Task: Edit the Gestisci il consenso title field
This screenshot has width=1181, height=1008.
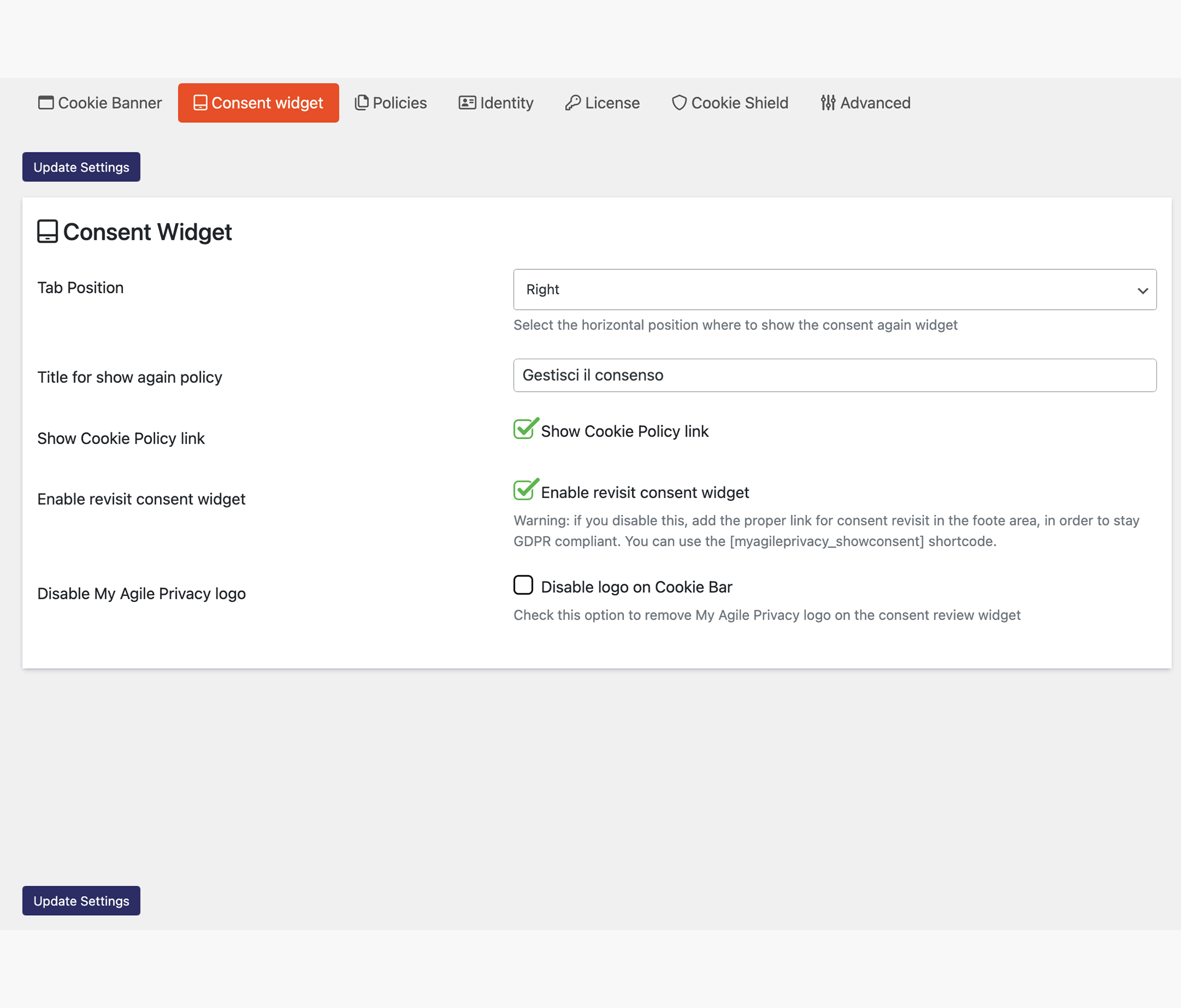Action: pos(834,375)
